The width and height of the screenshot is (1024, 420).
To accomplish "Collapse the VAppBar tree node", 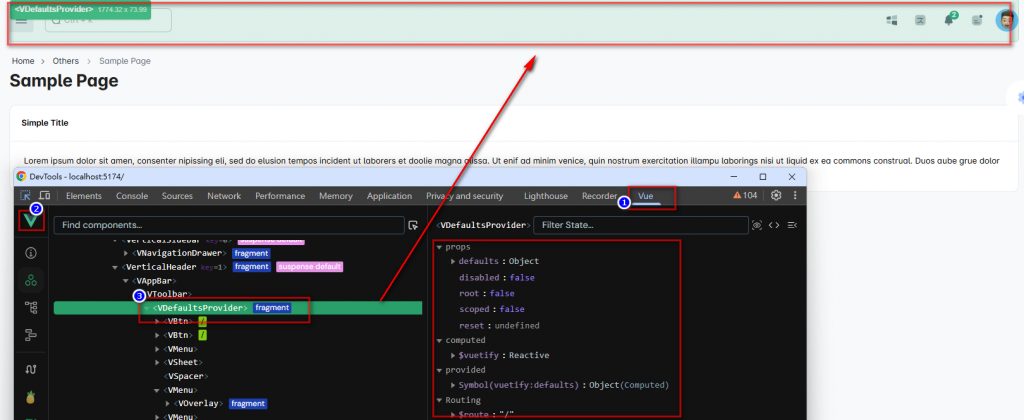I will point(126,281).
